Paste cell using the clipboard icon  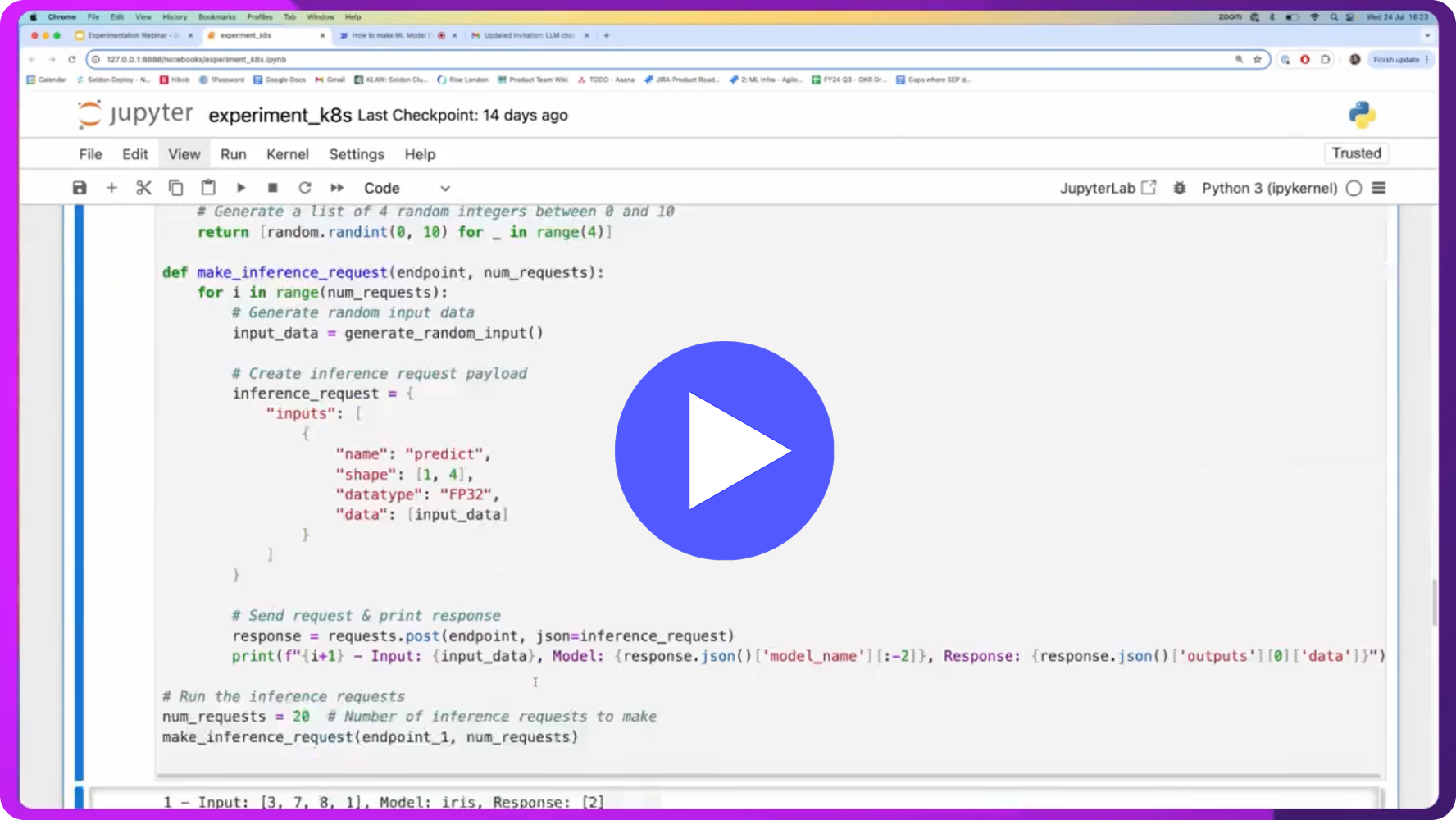208,188
